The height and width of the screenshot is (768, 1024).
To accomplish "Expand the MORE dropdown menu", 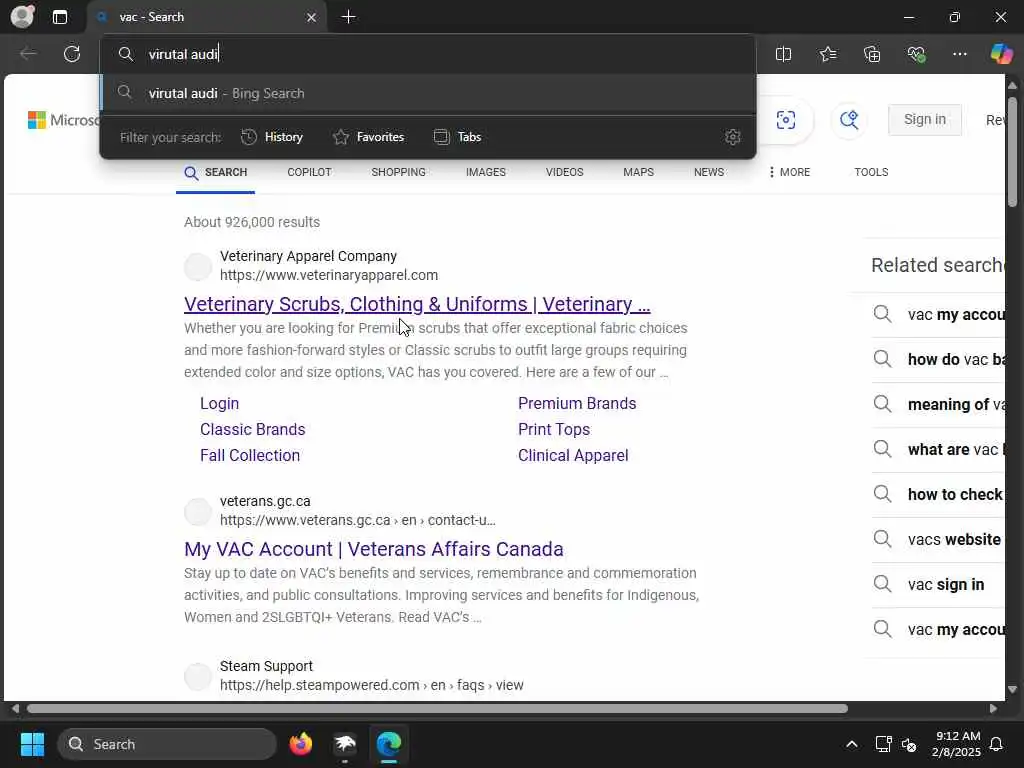I will (790, 172).
